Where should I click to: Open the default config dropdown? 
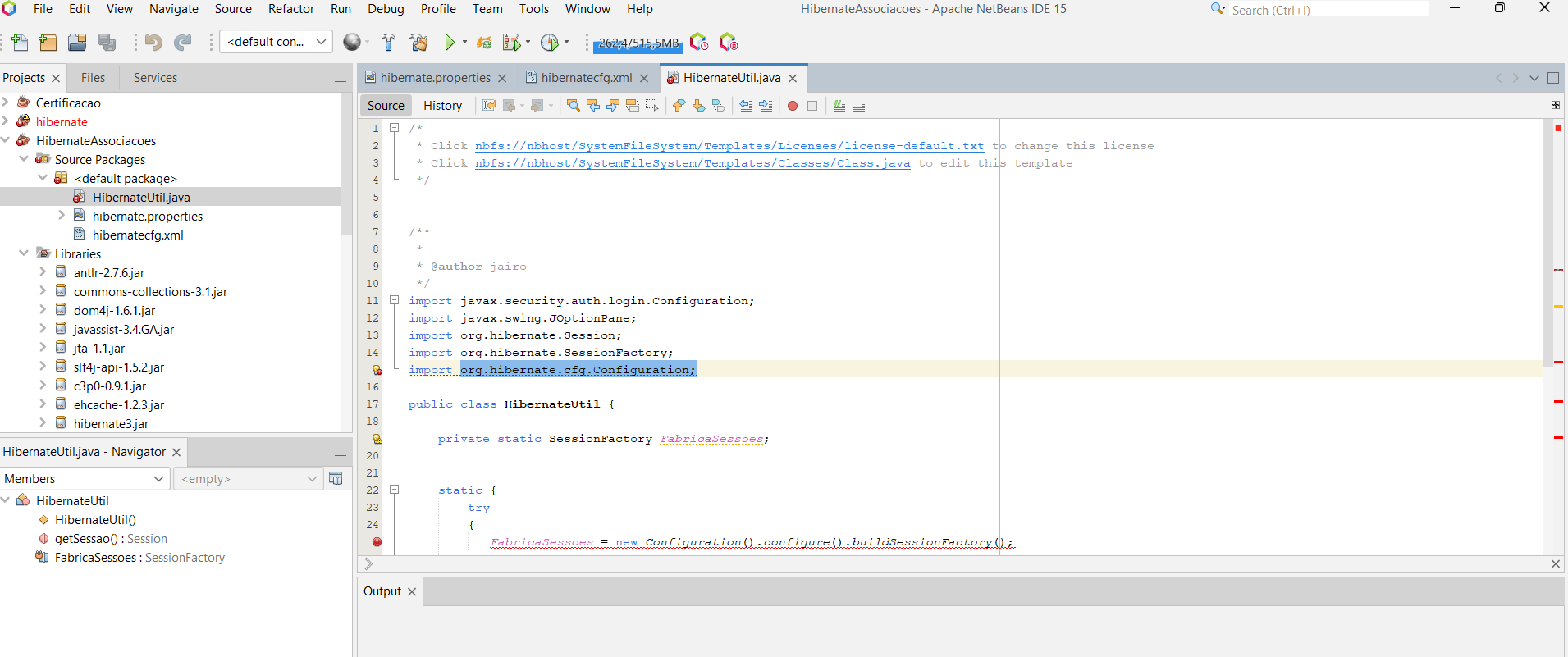pyautogui.click(x=277, y=42)
